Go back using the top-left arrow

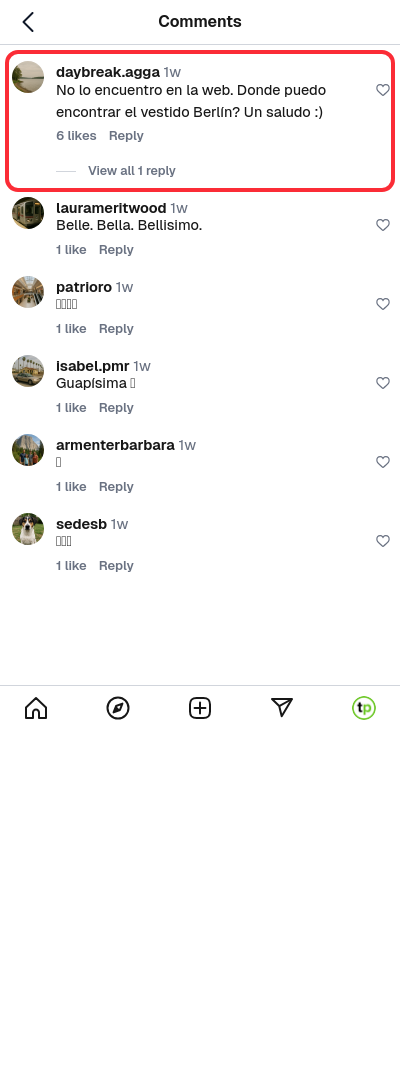pyautogui.click(x=28, y=22)
